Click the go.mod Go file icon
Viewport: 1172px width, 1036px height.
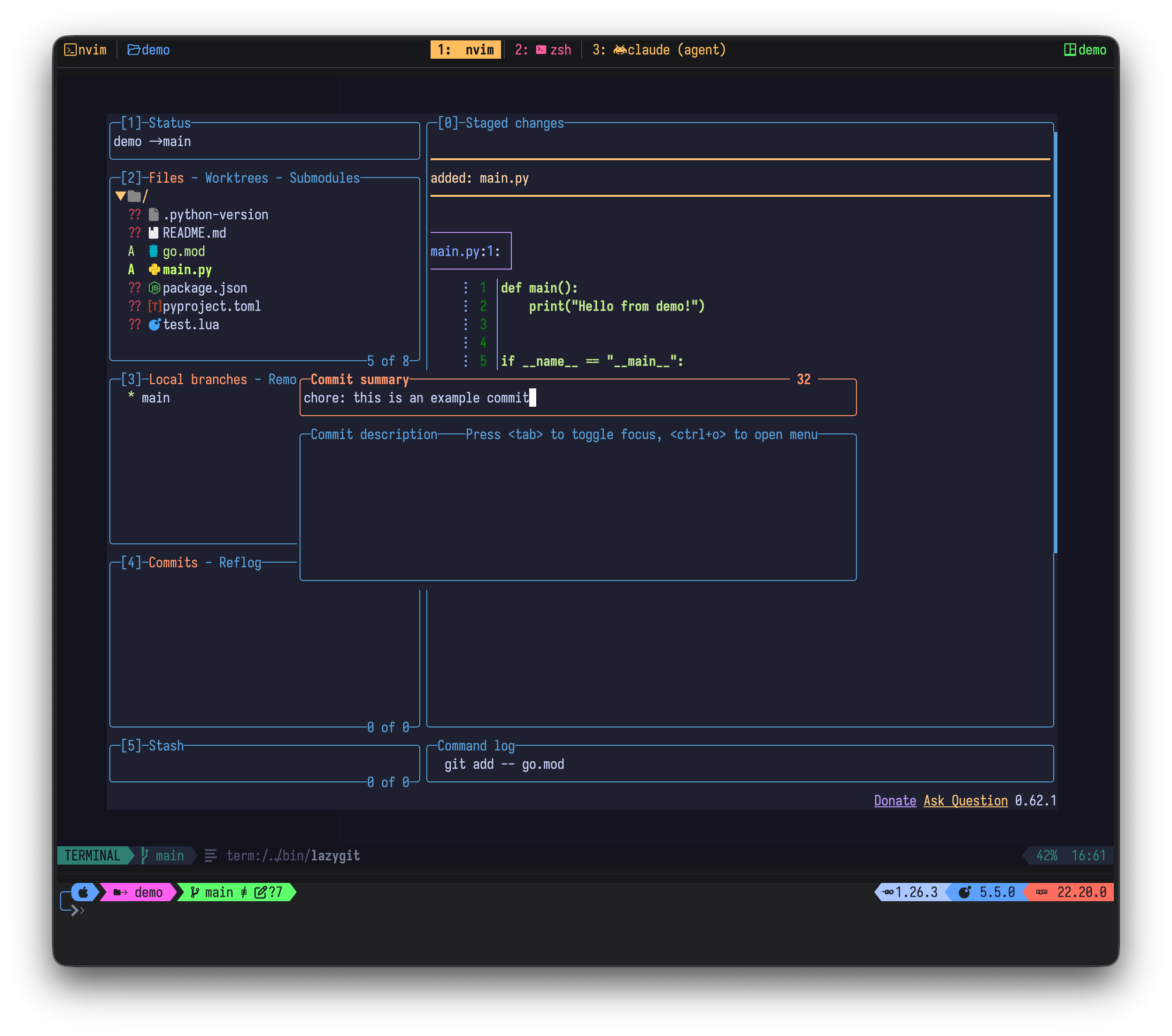[154, 251]
